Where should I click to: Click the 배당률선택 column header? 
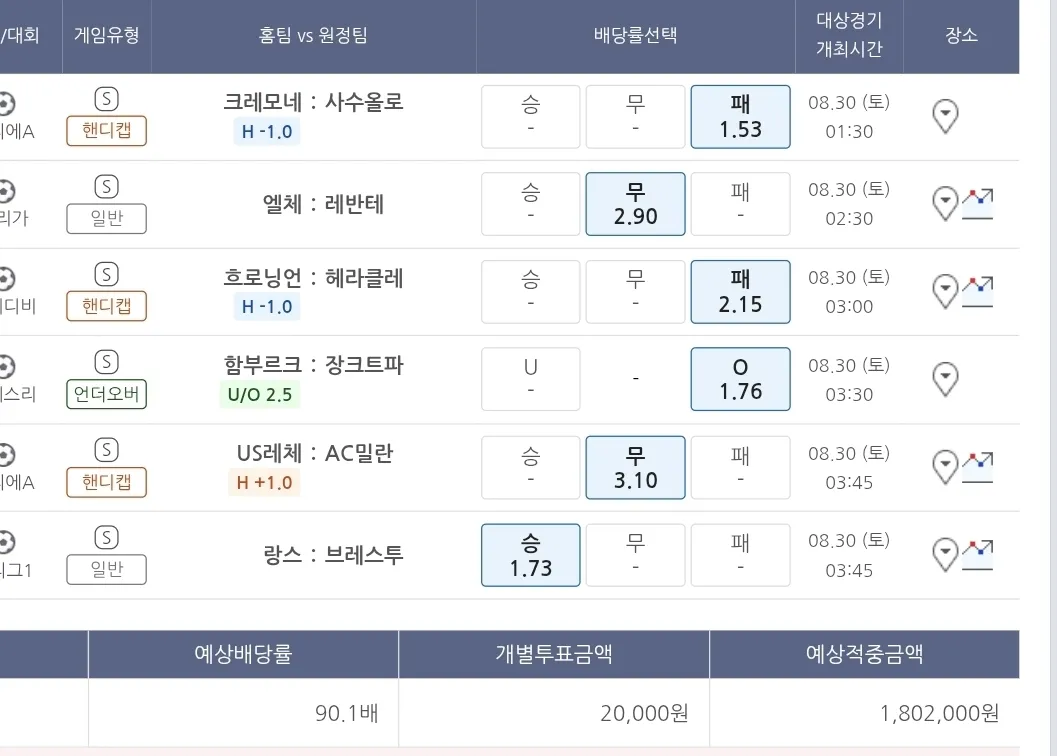[x=635, y=36]
